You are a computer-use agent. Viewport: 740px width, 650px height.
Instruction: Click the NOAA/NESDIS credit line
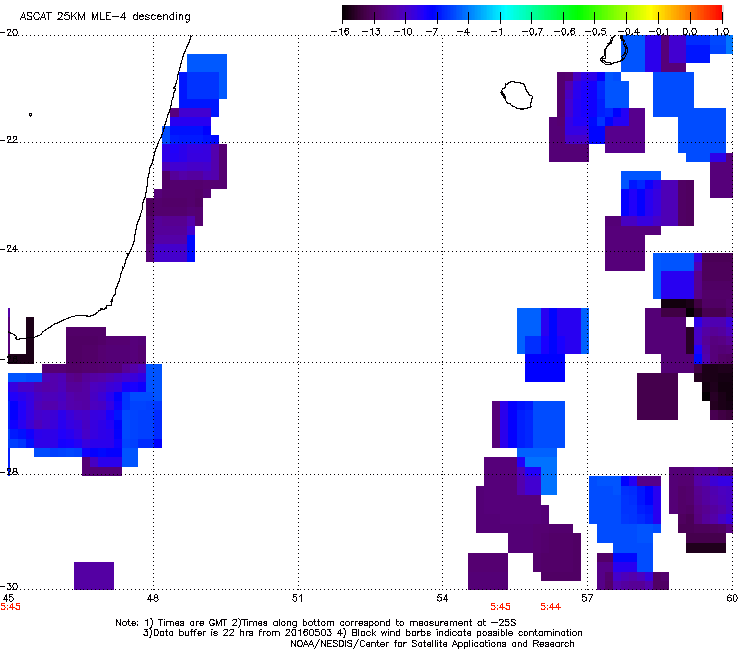(x=432, y=644)
